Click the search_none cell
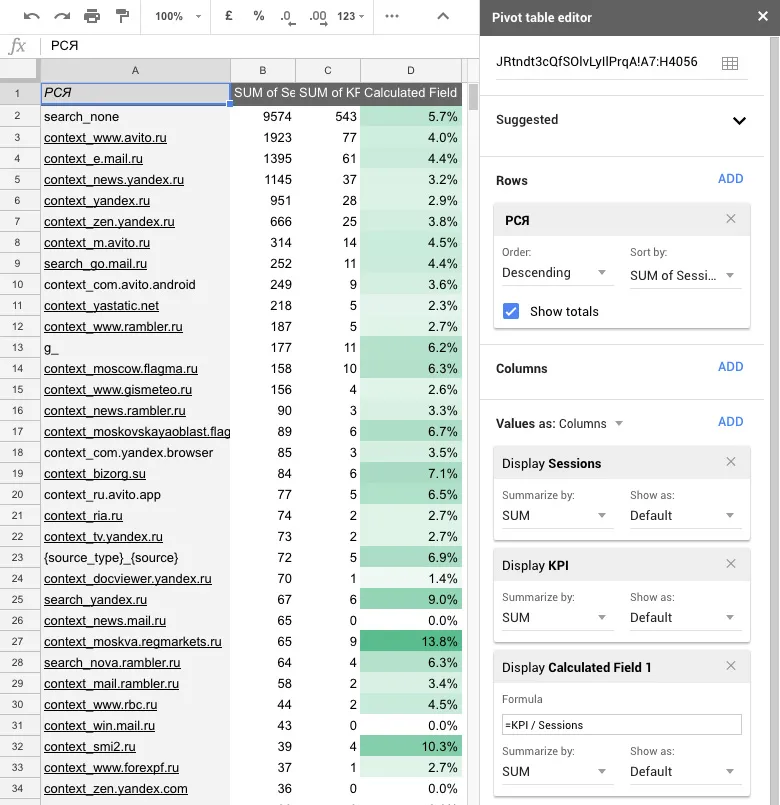 click(135, 117)
